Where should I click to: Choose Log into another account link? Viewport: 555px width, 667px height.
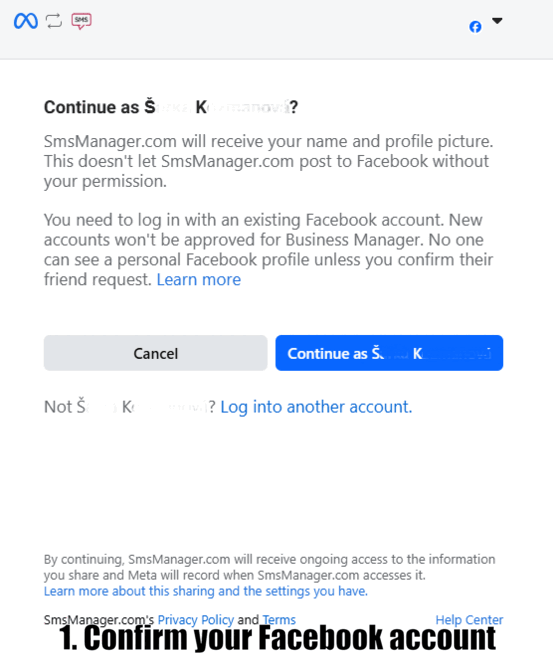click(x=317, y=408)
